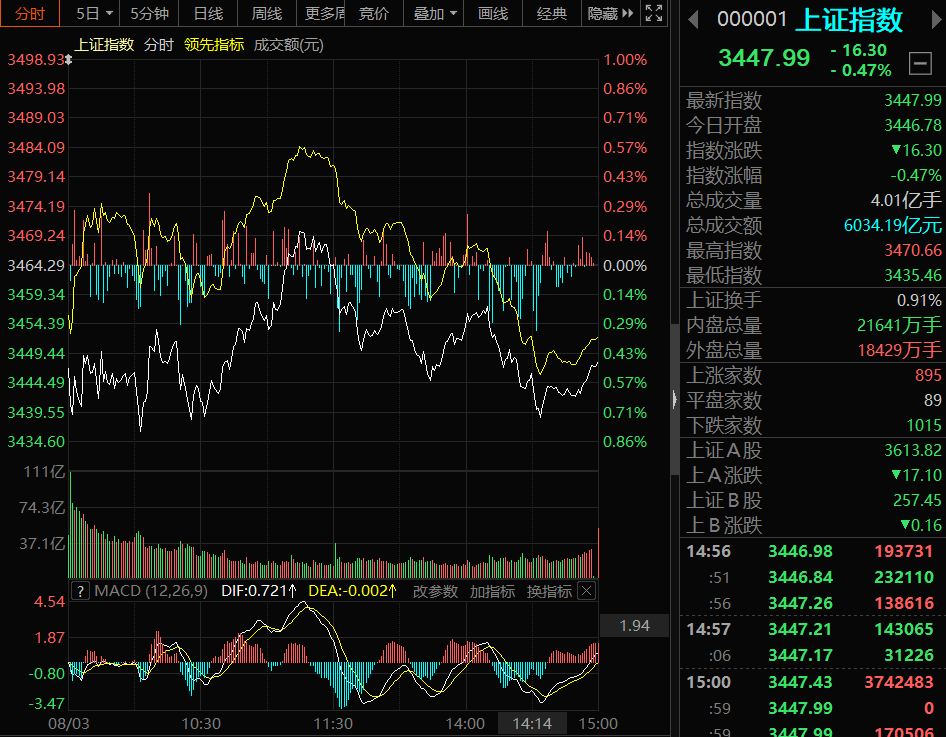
Task: Toggle the 成交额(元) volume label
Action: click(x=288, y=44)
